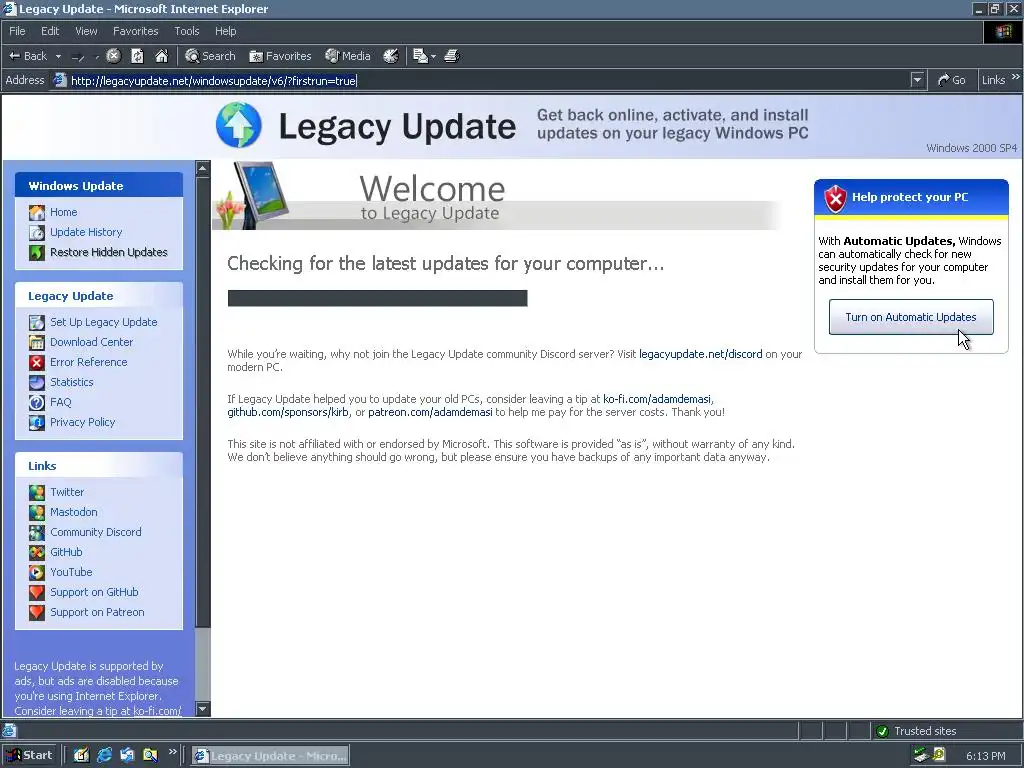The height and width of the screenshot is (768, 1024).
Task: Open the Favorites menu
Action: click(x=135, y=31)
